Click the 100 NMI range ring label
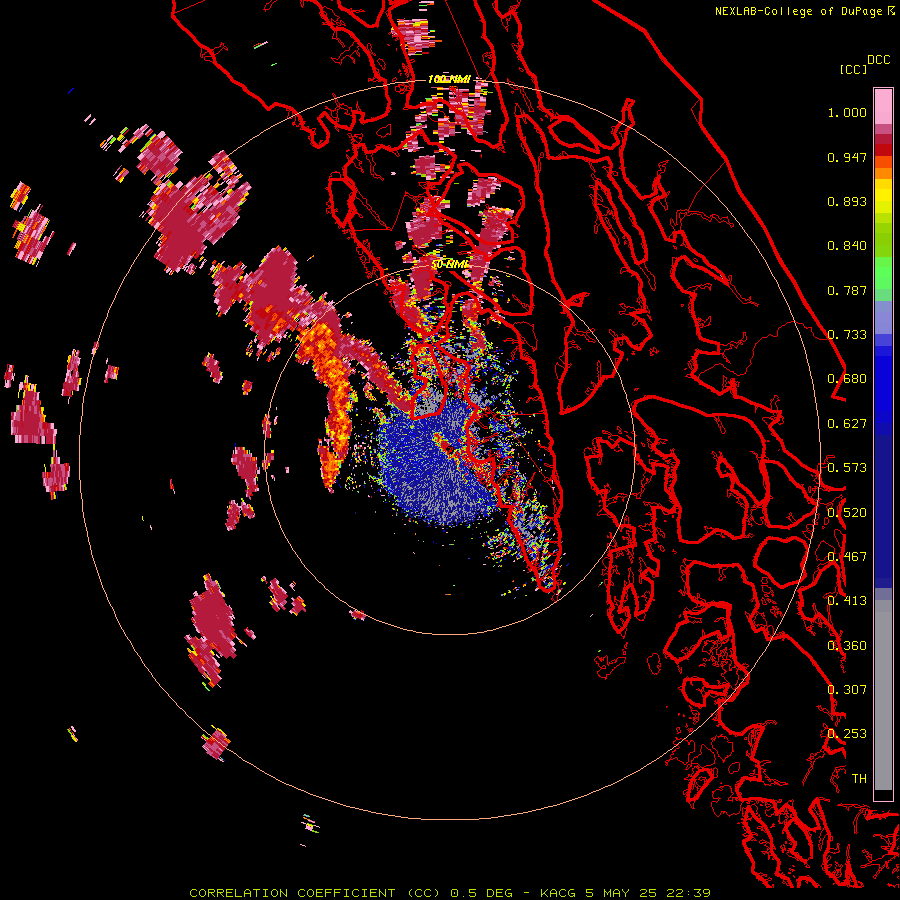 point(449,79)
